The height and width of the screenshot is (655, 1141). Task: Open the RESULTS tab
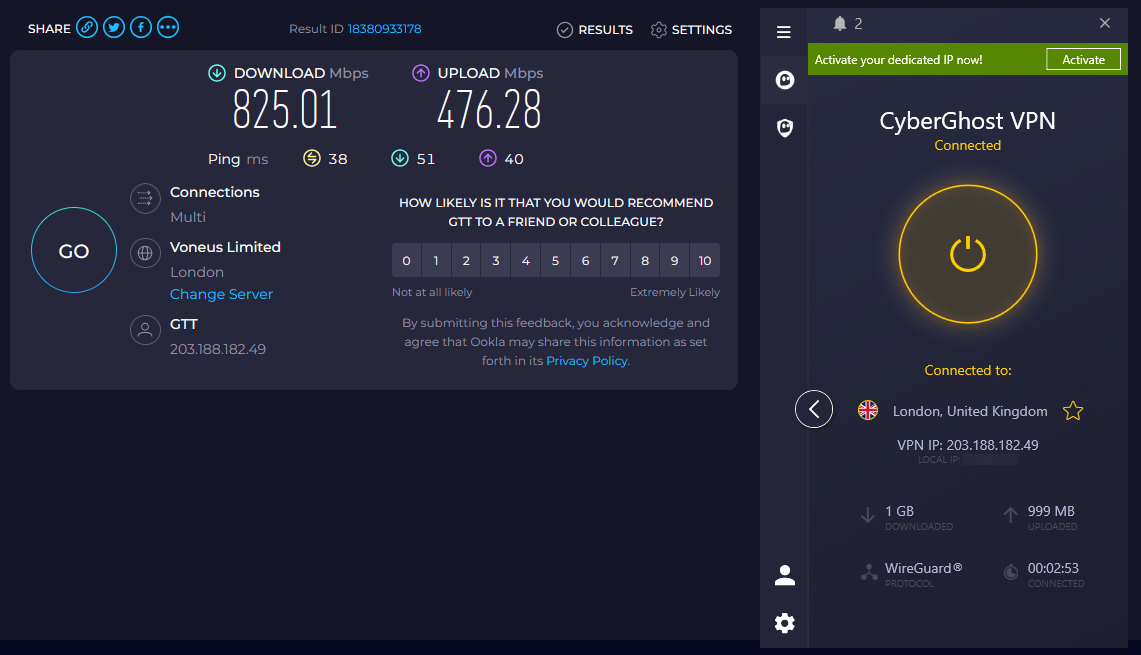(x=595, y=30)
